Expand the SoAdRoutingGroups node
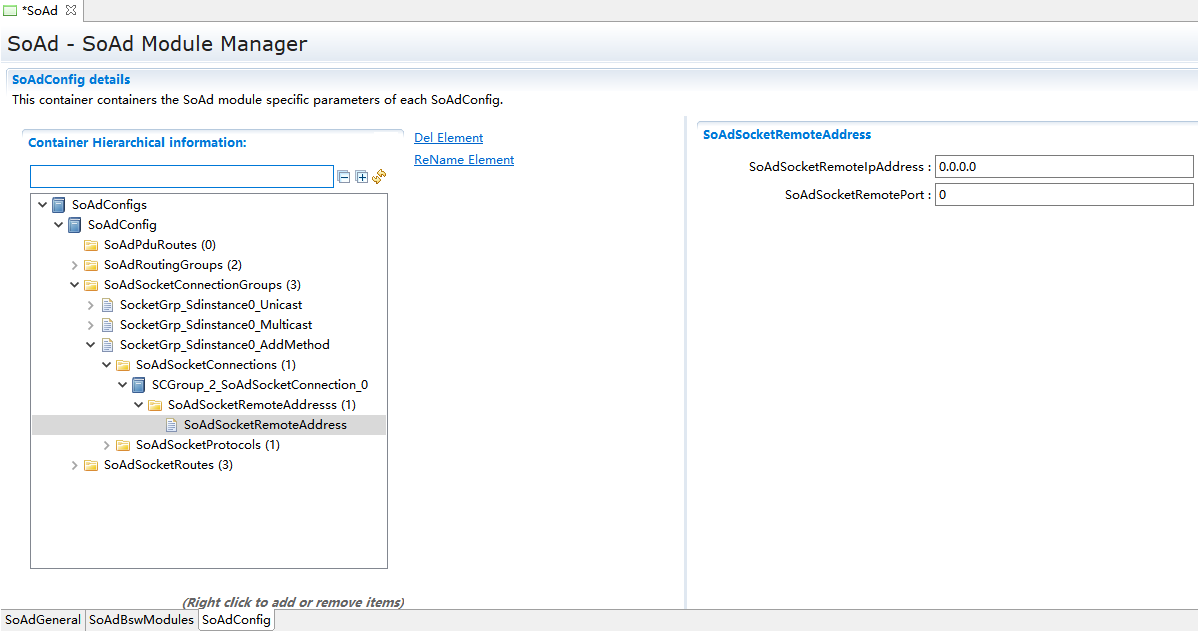This screenshot has height=633, width=1198. tap(75, 265)
